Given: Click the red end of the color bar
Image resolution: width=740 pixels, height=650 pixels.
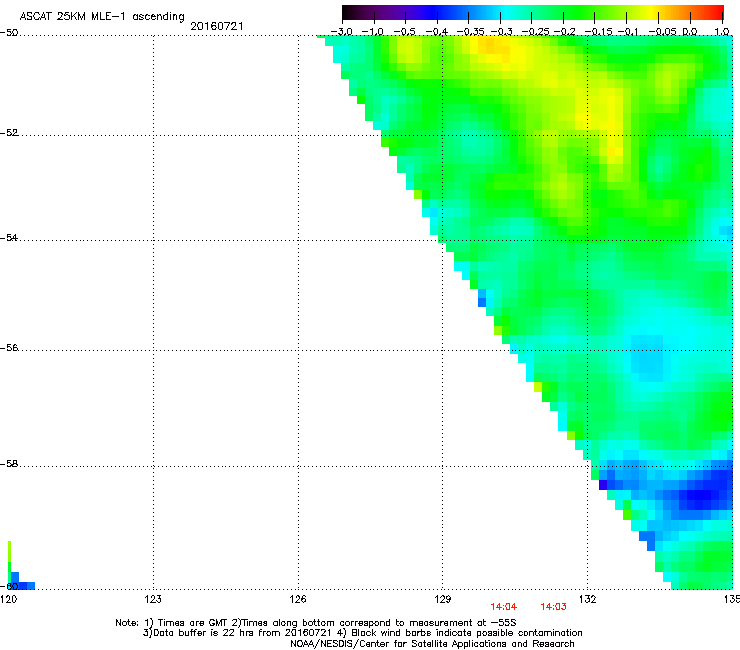Looking at the screenshot, I should pos(716,12).
